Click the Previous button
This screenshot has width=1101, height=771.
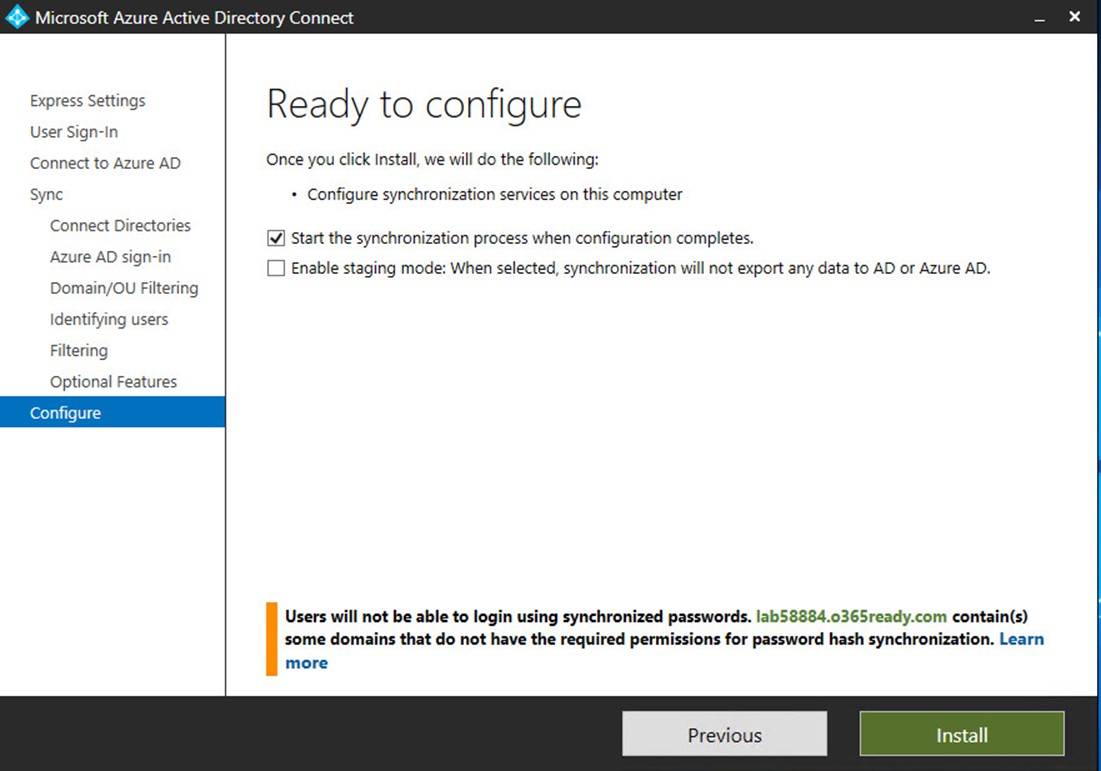pos(725,734)
